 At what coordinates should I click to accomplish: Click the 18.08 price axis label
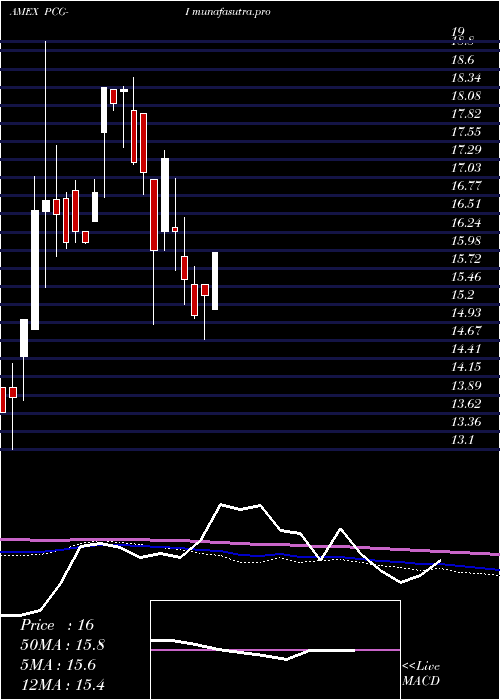coord(466,96)
